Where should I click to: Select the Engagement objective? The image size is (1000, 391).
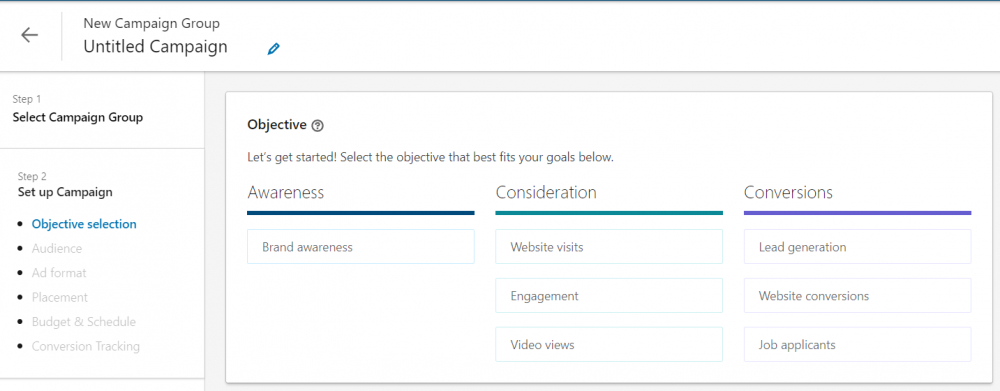click(x=609, y=296)
